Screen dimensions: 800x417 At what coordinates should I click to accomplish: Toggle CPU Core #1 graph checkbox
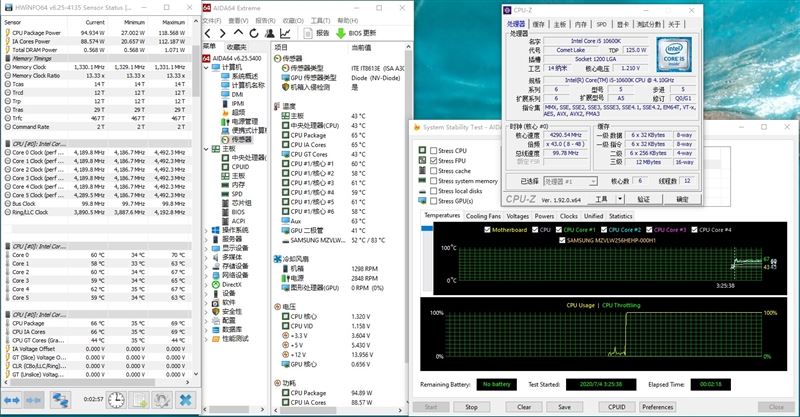click(559, 230)
